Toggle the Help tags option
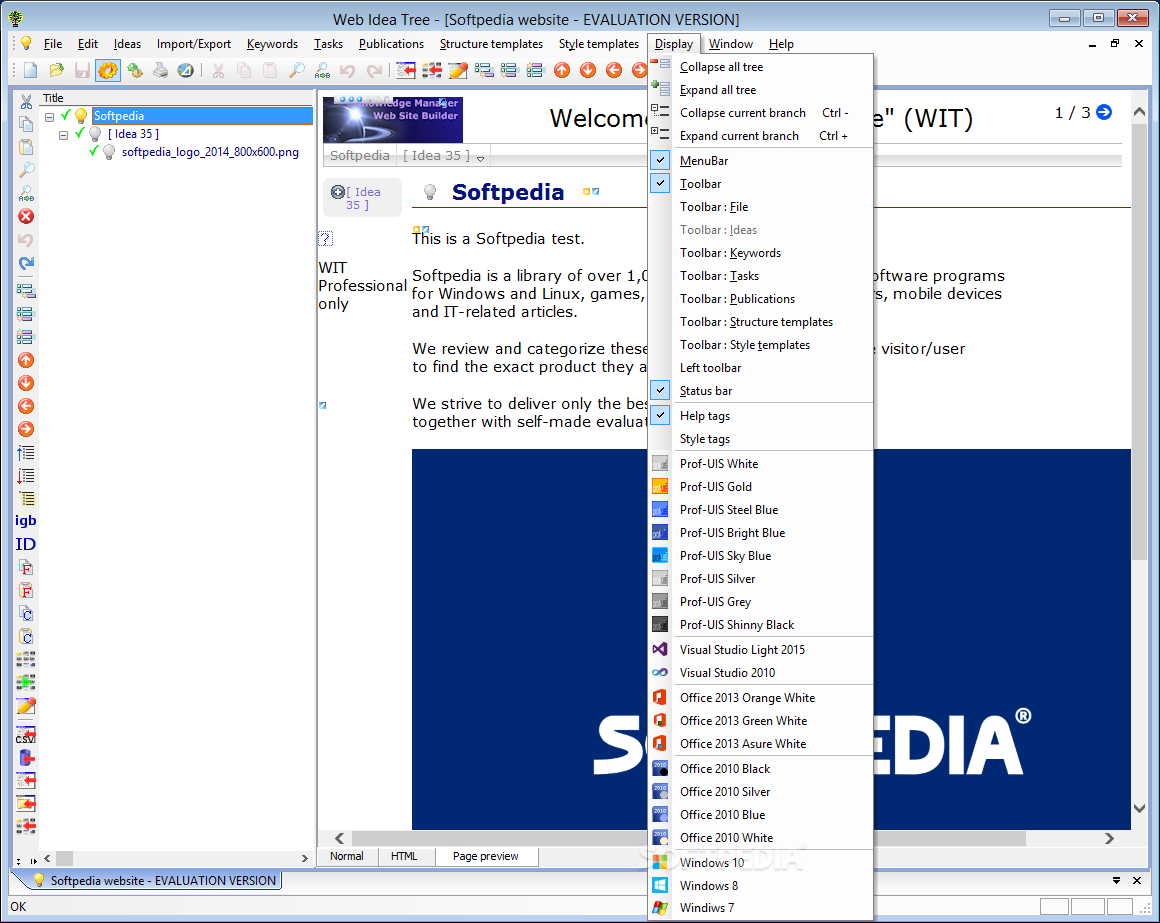This screenshot has width=1160, height=923. tap(761, 416)
